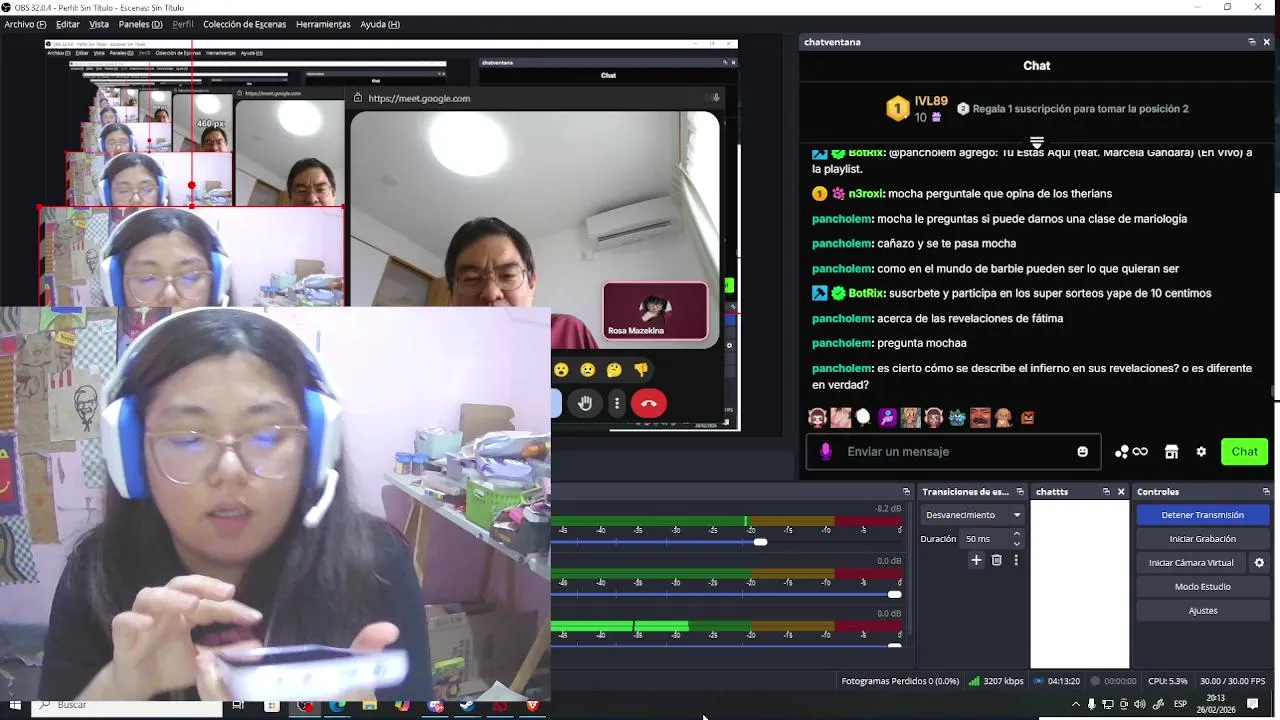Open the chat store icon
The width and height of the screenshot is (1280, 720).
coord(1171,452)
